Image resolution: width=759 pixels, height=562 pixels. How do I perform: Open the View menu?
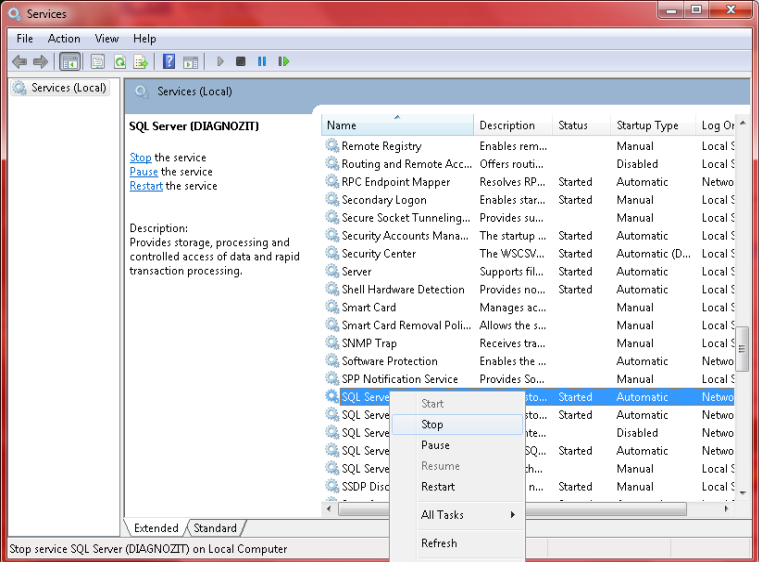click(106, 38)
